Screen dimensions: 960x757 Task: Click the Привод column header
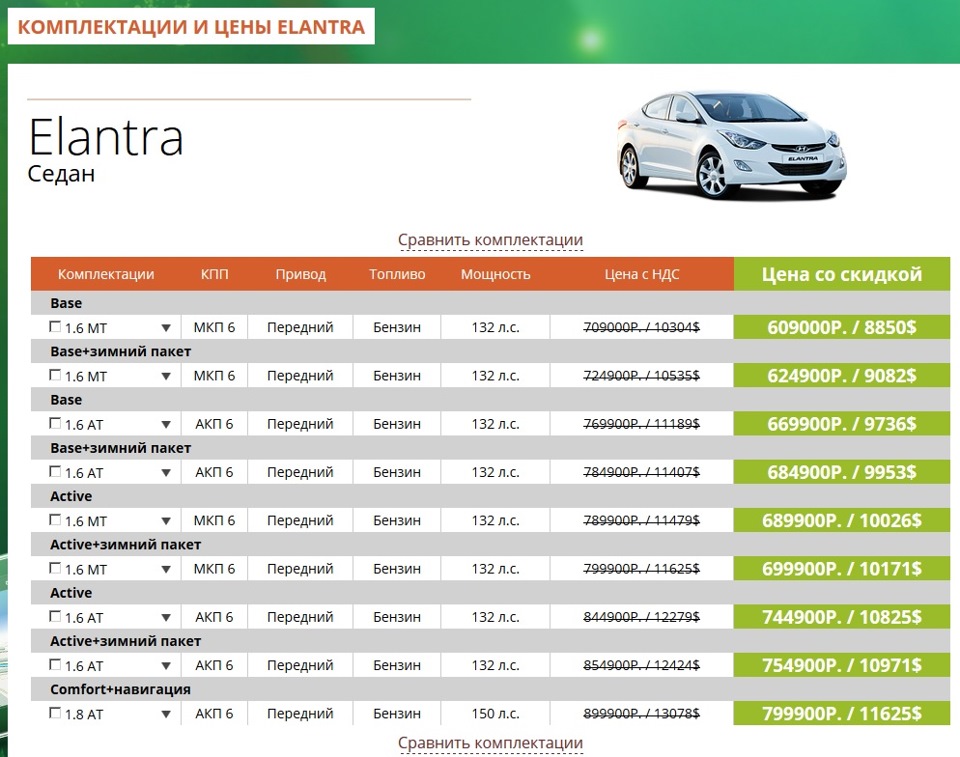(301, 274)
